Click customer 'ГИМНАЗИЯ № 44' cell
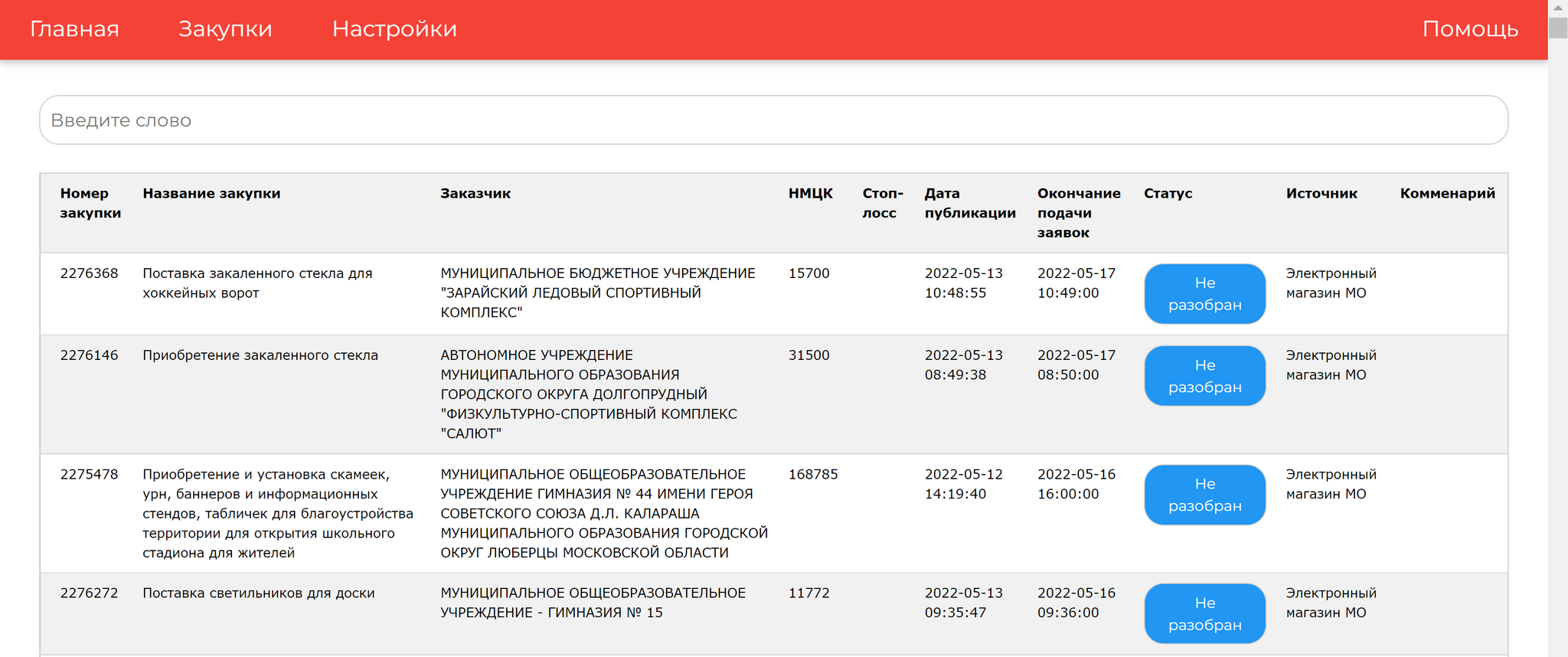The width and height of the screenshot is (1568, 657). (x=604, y=513)
